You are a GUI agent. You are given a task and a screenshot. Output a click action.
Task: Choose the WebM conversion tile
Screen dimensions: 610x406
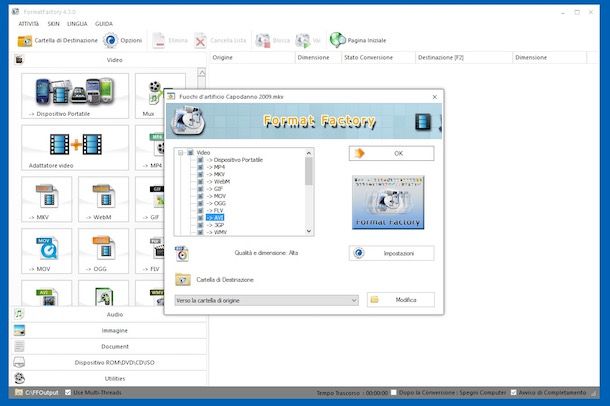click(103, 199)
